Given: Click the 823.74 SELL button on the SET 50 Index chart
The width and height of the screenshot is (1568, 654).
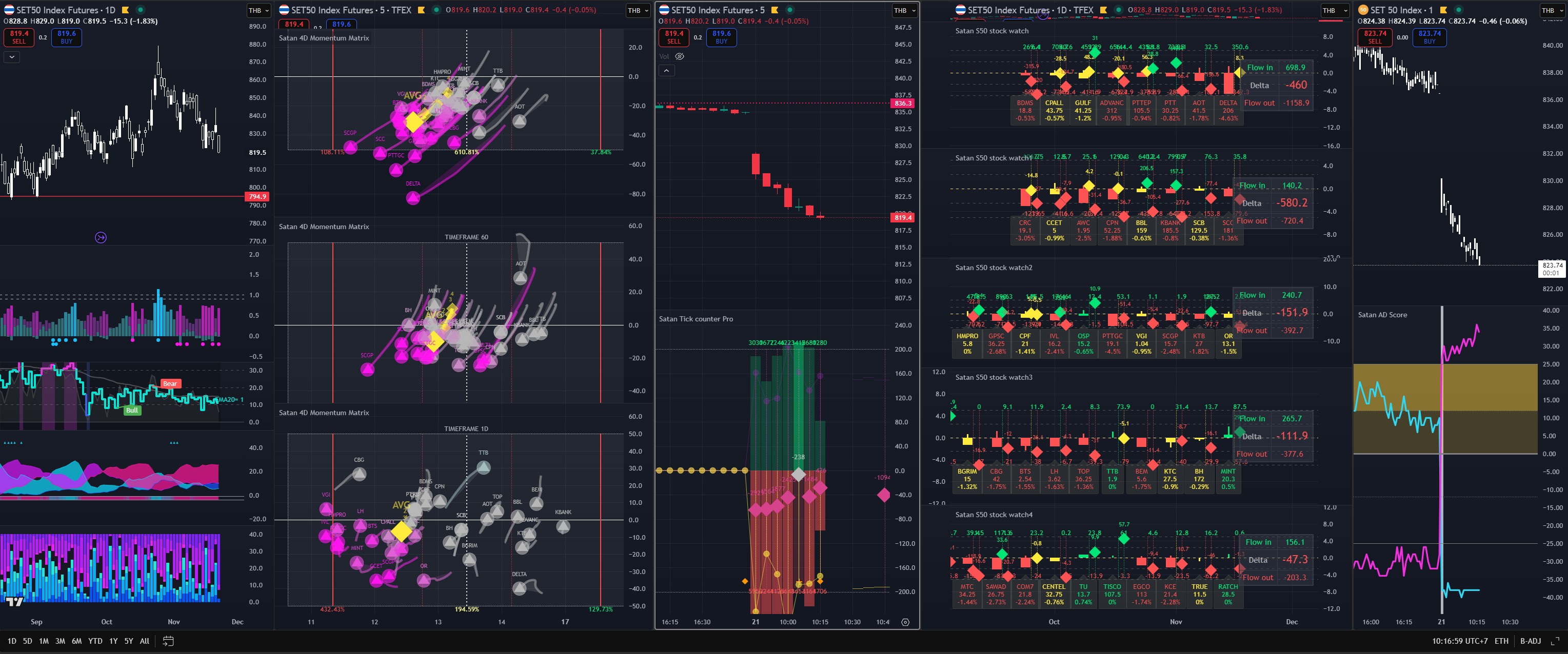Looking at the screenshot, I should coord(1375,37).
